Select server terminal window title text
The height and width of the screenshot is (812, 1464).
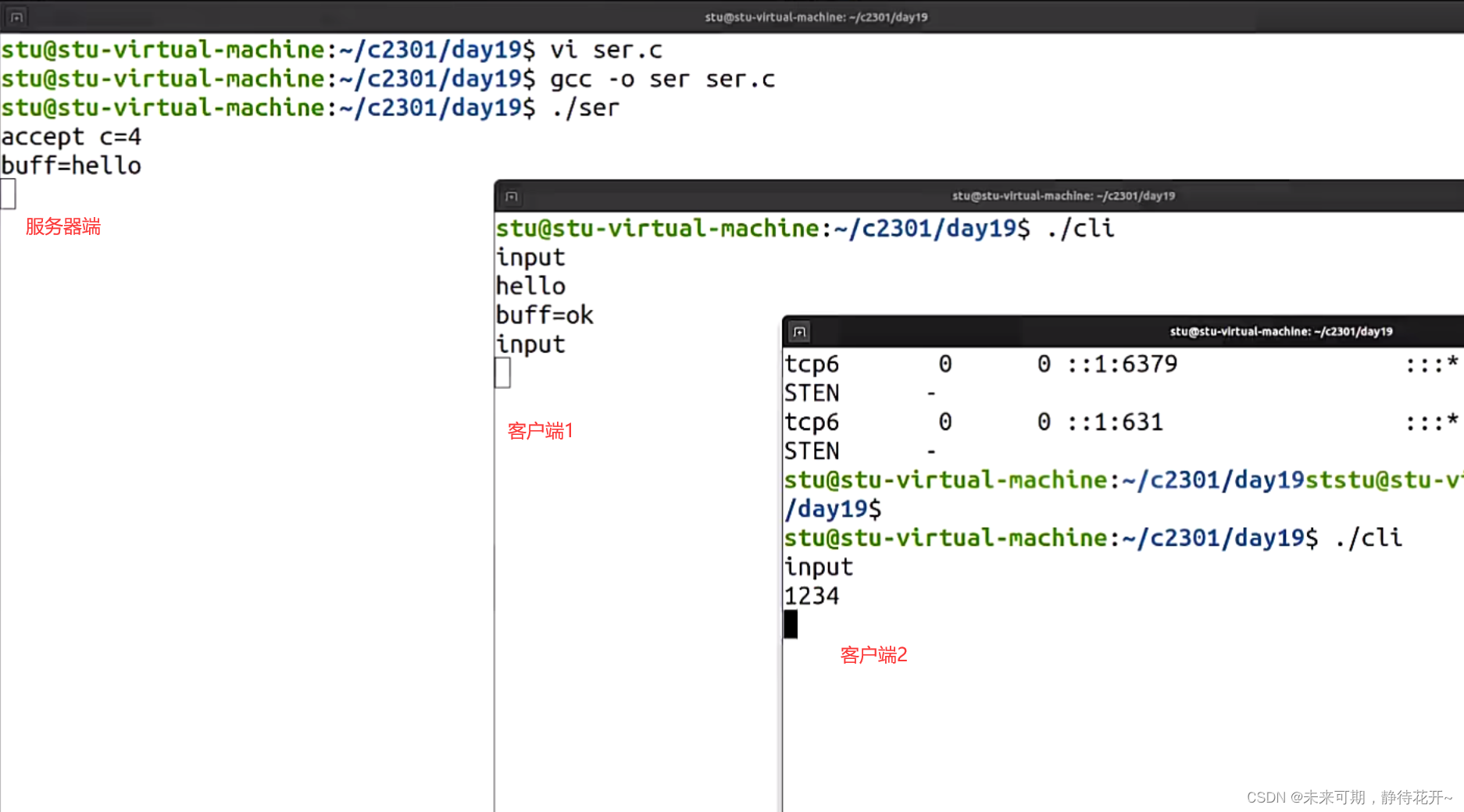point(816,16)
